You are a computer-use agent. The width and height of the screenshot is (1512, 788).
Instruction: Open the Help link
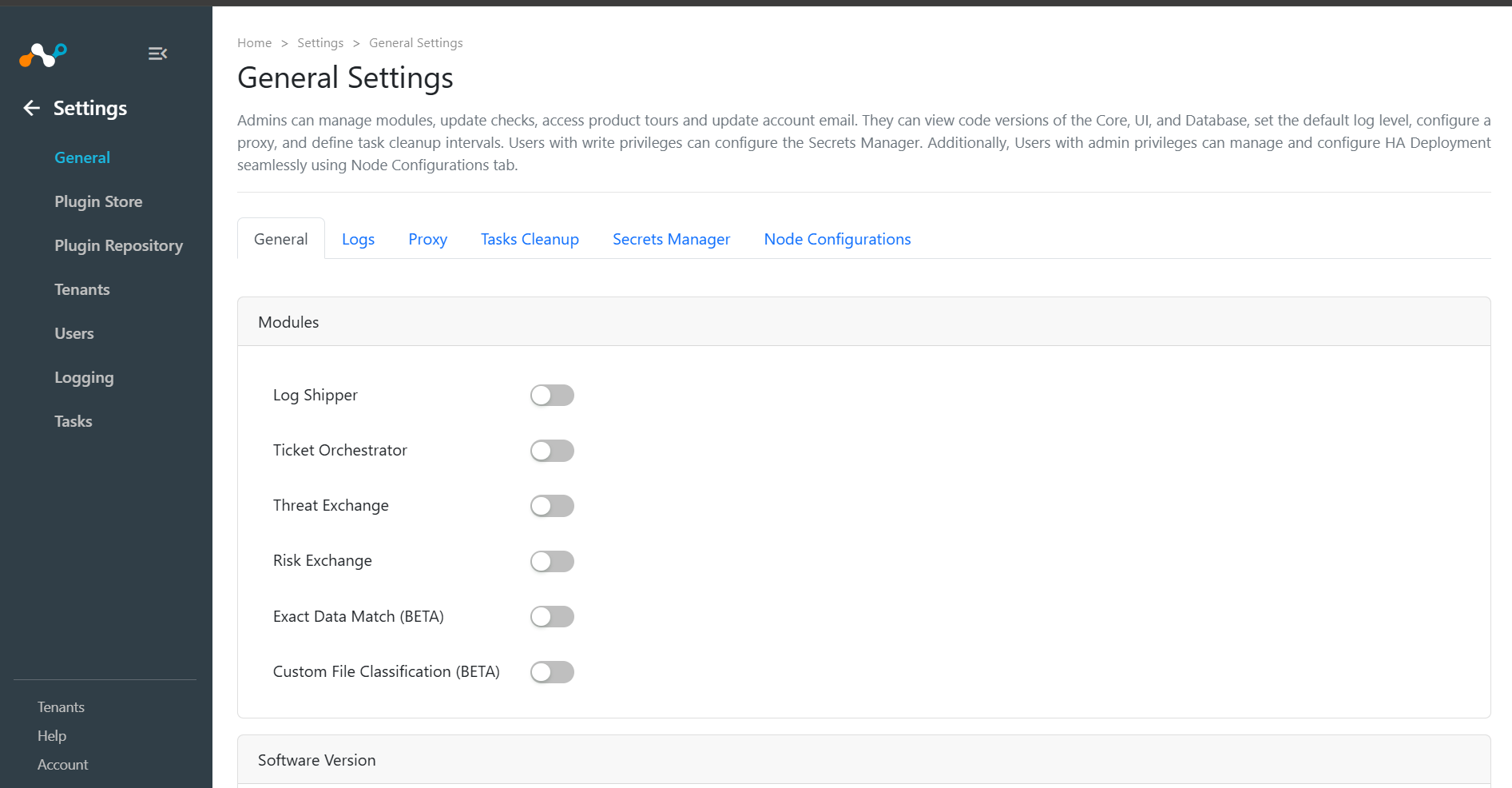click(x=52, y=736)
